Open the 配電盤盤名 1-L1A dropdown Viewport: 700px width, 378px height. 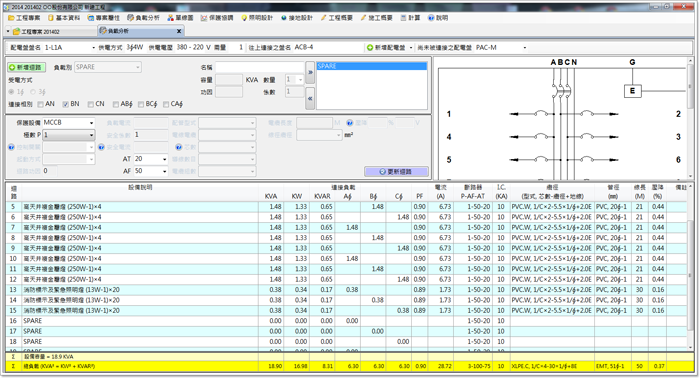(93, 48)
